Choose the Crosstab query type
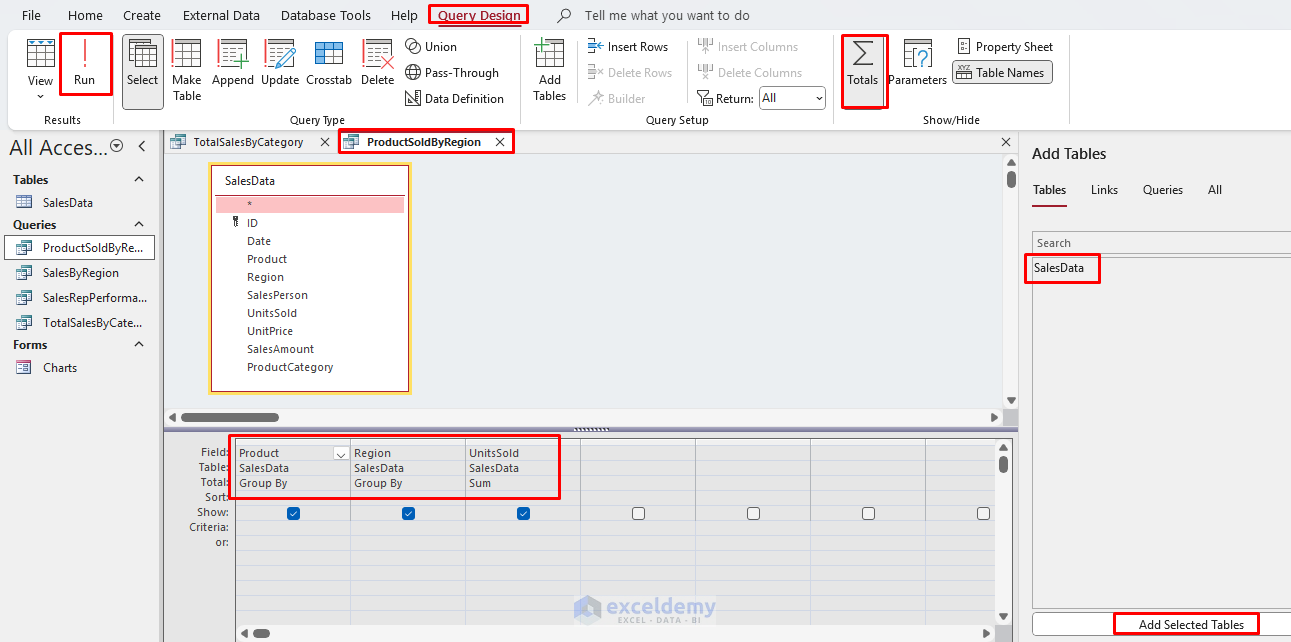The width and height of the screenshot is (1291, 642). click(x=329, y=64)
